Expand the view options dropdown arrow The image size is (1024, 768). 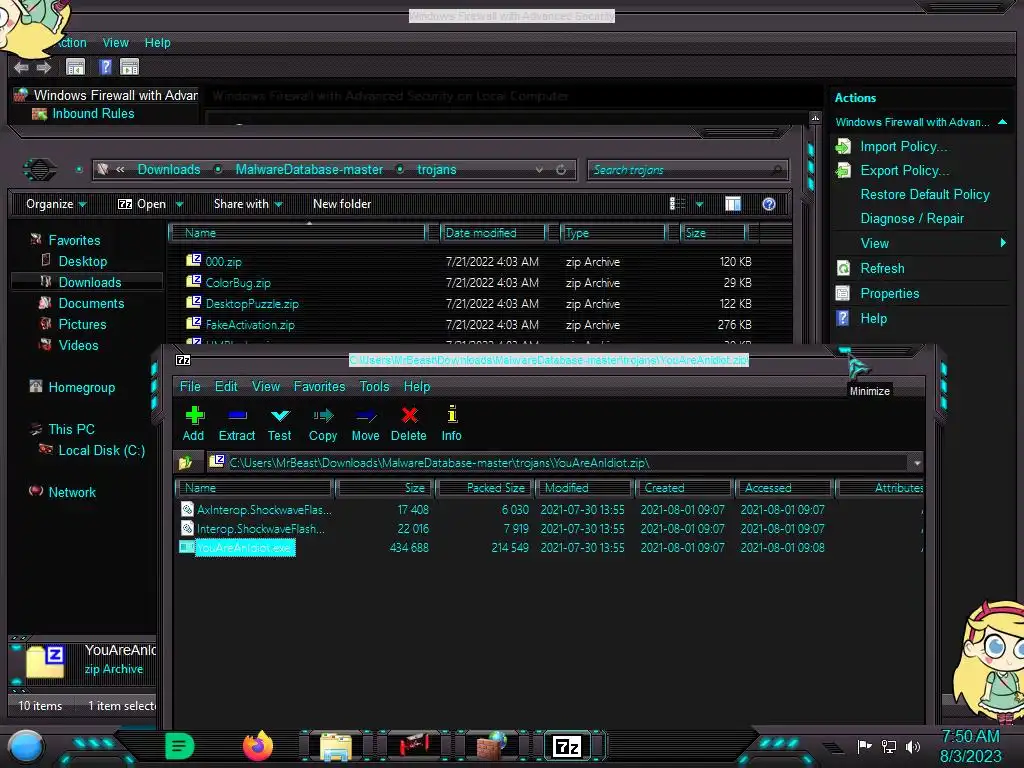coord(699,204)
